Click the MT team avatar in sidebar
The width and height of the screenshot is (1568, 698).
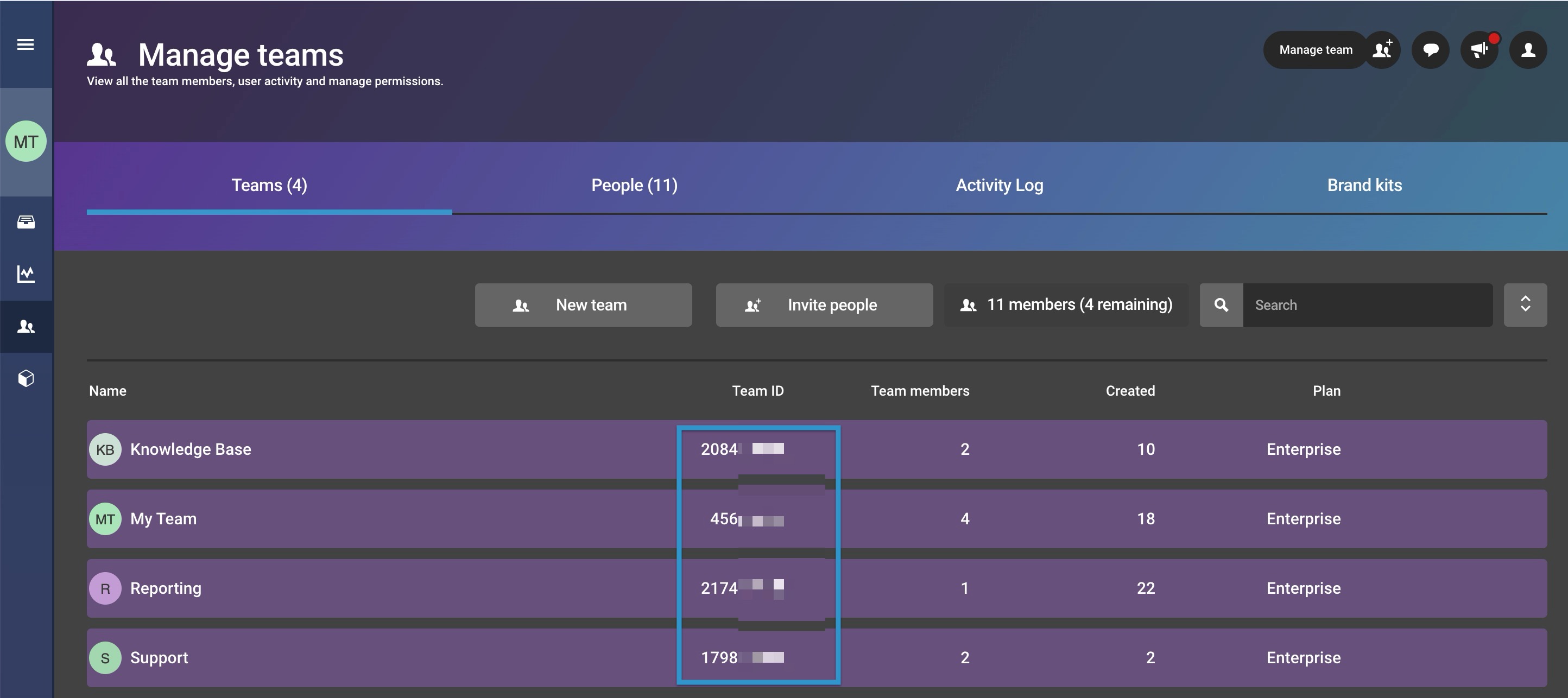point(26,142)
